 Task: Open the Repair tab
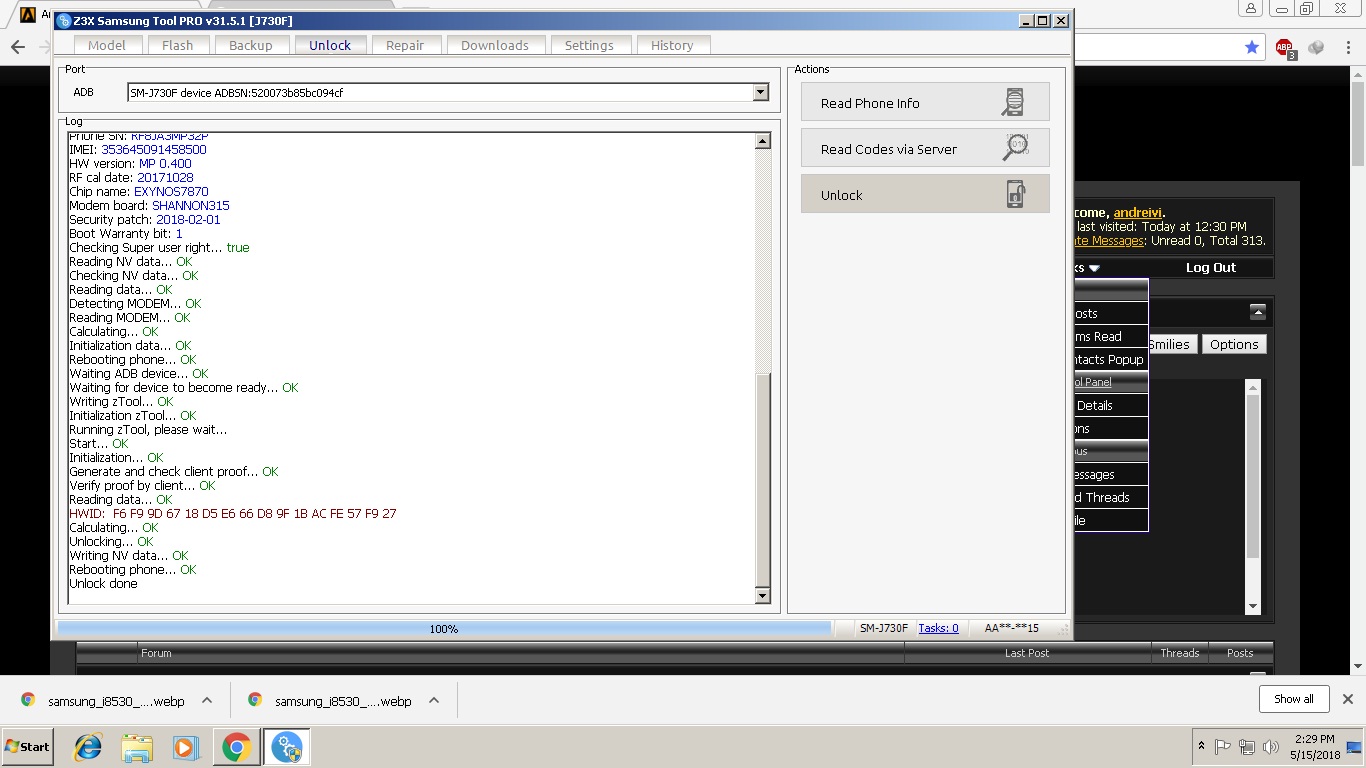point(405,45)
